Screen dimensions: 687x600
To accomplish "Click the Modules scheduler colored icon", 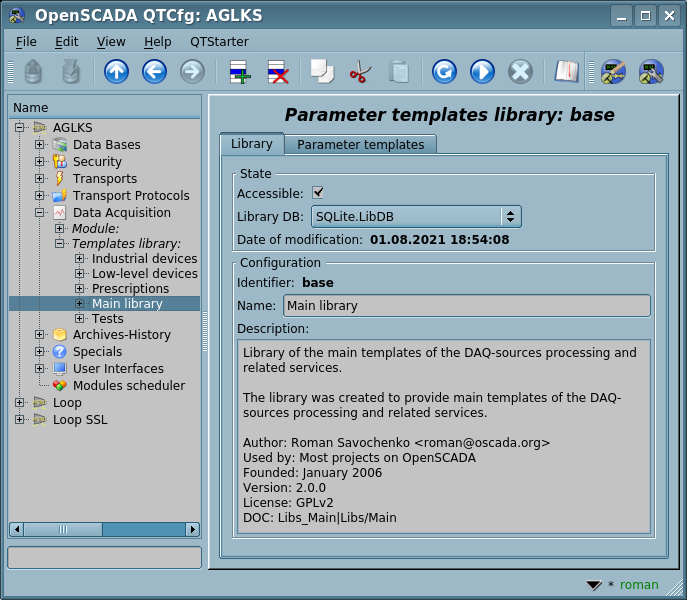I will pos(60,386).
